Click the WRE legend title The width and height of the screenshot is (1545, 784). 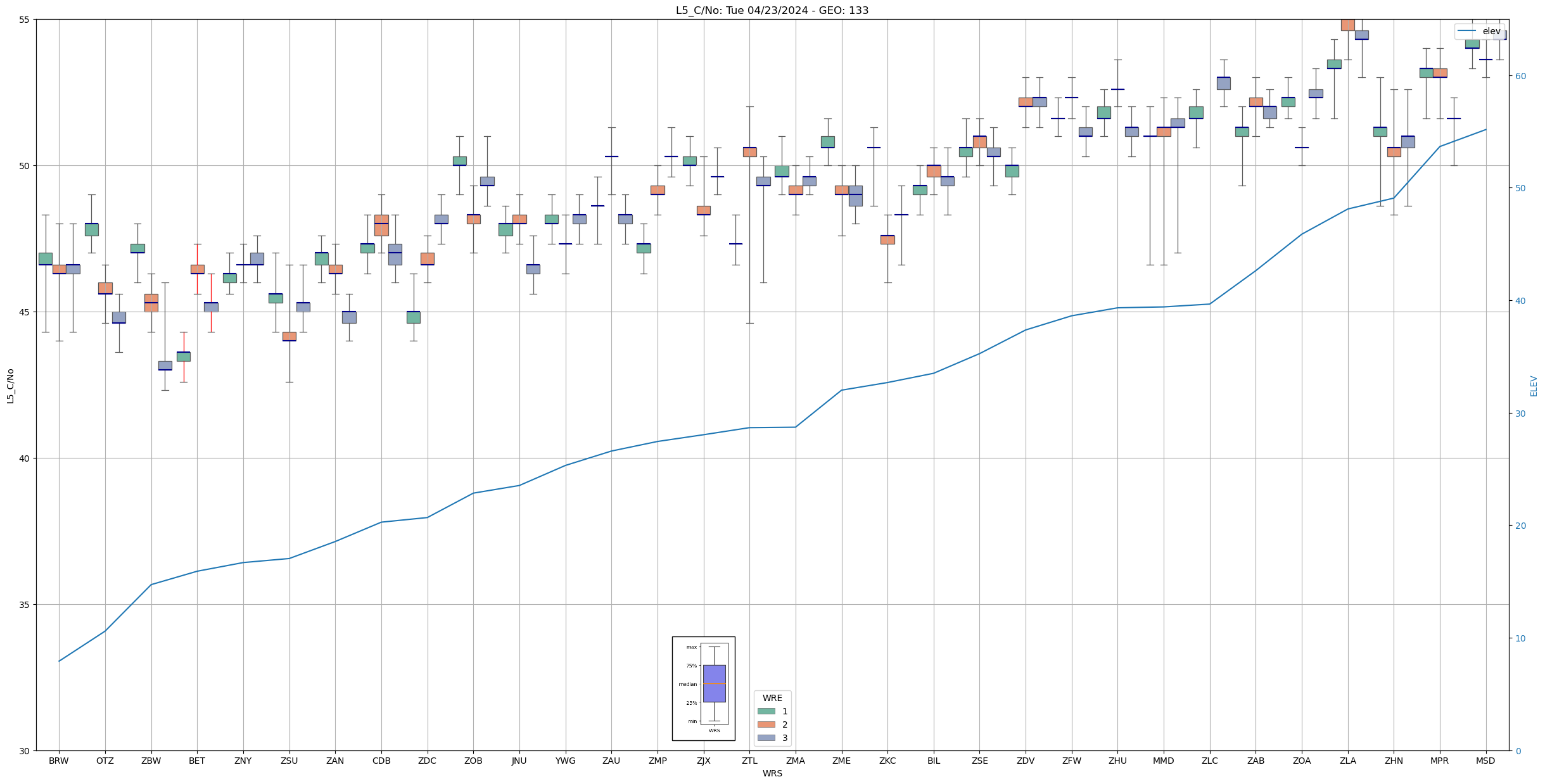click(x=772, y=698)
